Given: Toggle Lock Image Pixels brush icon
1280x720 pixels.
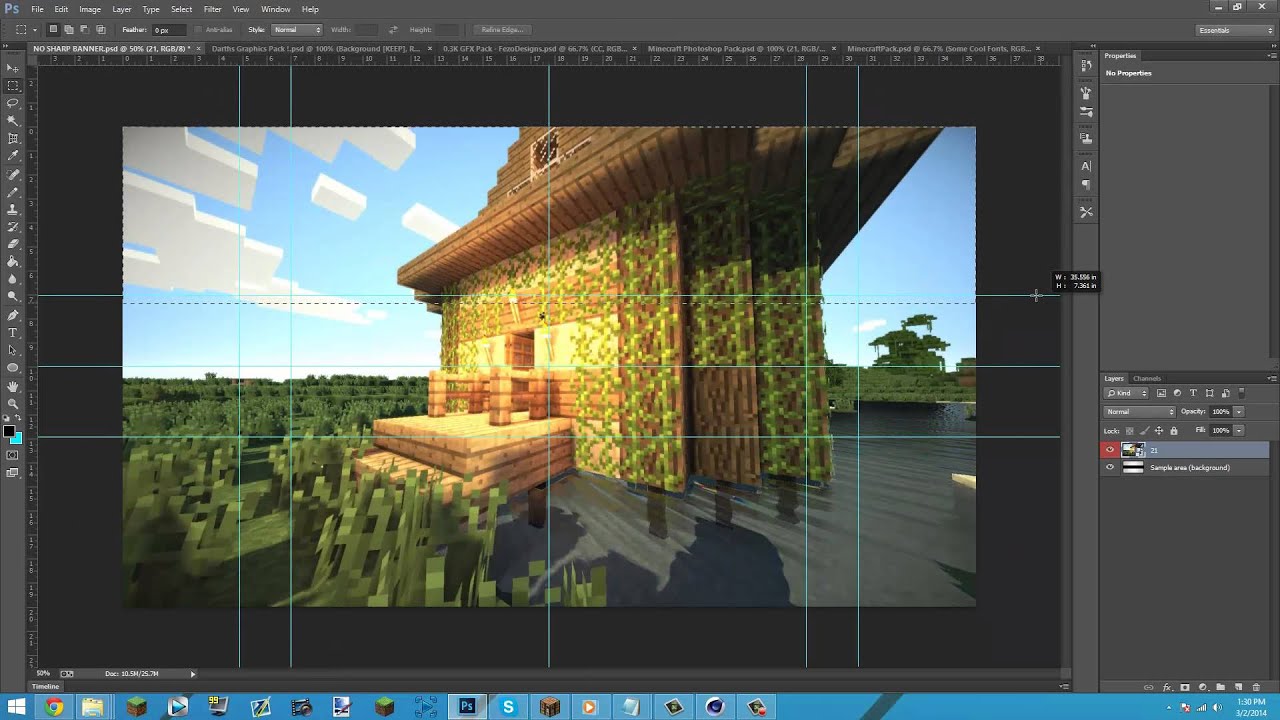Looking at the screenshot, I should [1145, 430].
